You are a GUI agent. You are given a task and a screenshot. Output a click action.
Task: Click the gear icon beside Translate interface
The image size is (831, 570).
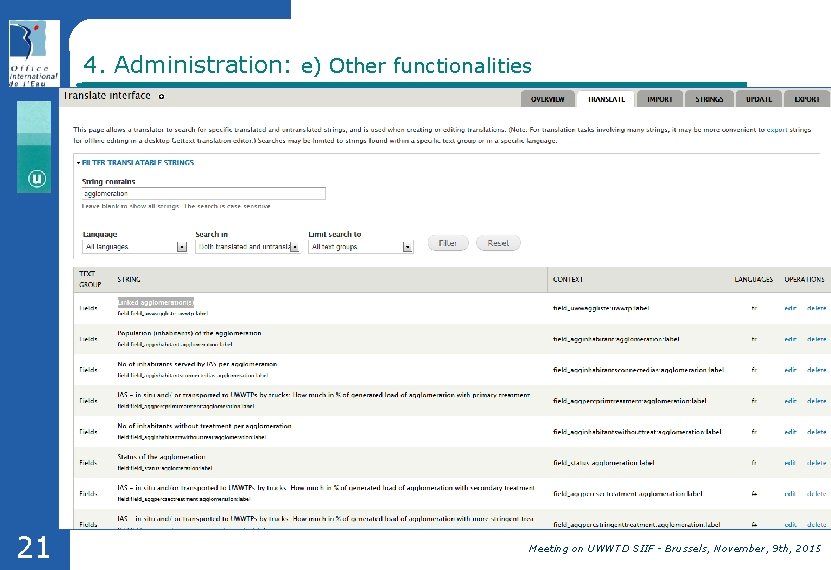[161, 96]
